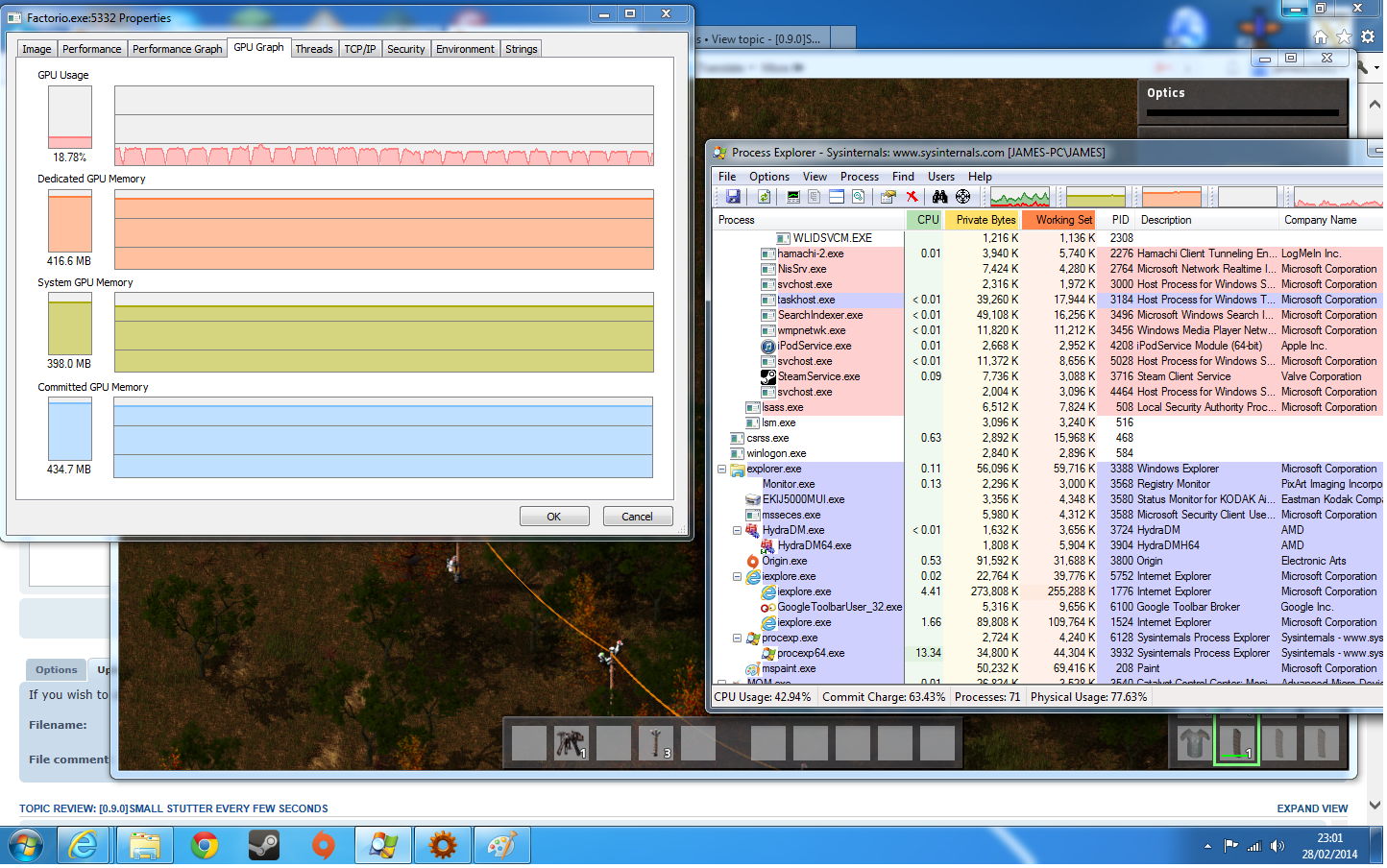Open System Information via the graph toolbar icon

pyautogui.click(x=793, y=197)
